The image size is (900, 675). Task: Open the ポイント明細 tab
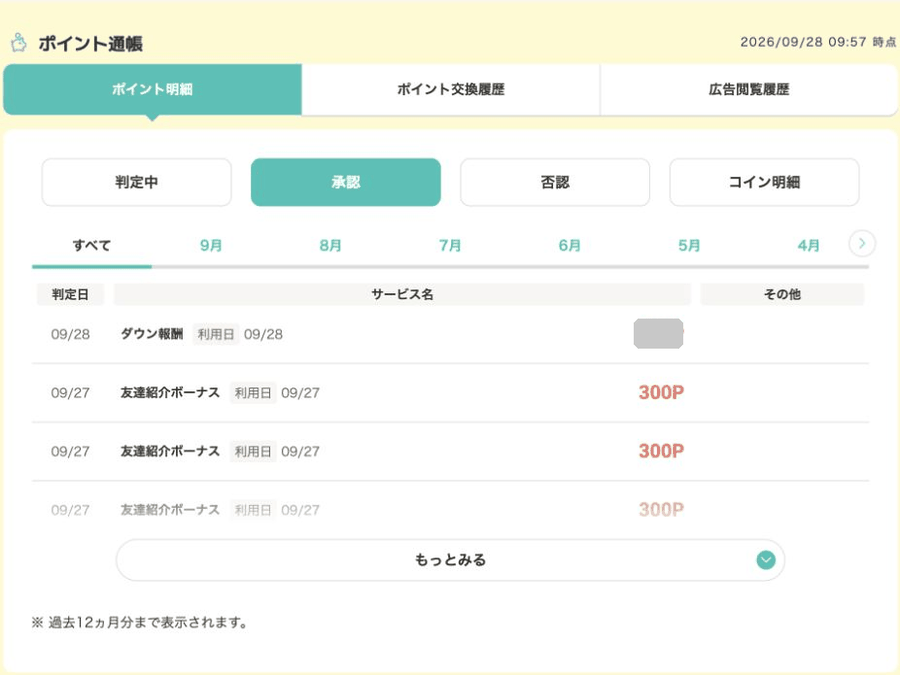(x=152, y=89)
